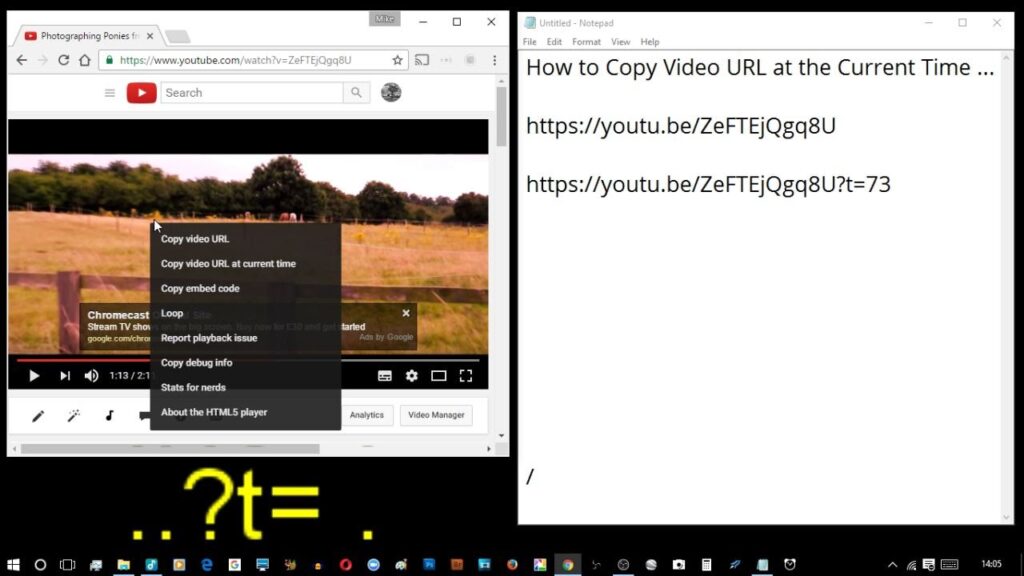Open the Chrome three-dot menu

tap(494, 60)
